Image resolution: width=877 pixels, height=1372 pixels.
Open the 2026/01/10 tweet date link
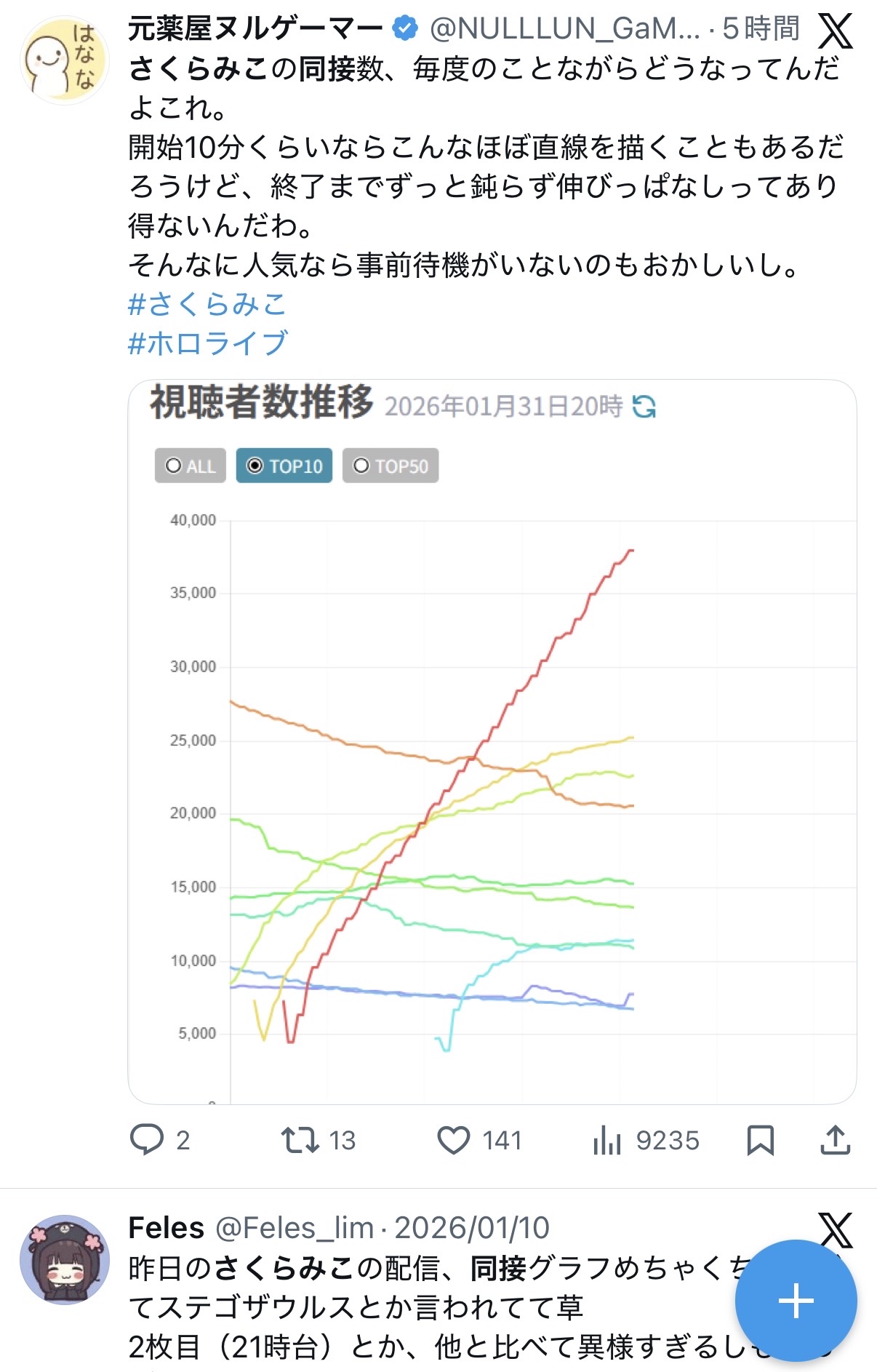coord(472,1228)
